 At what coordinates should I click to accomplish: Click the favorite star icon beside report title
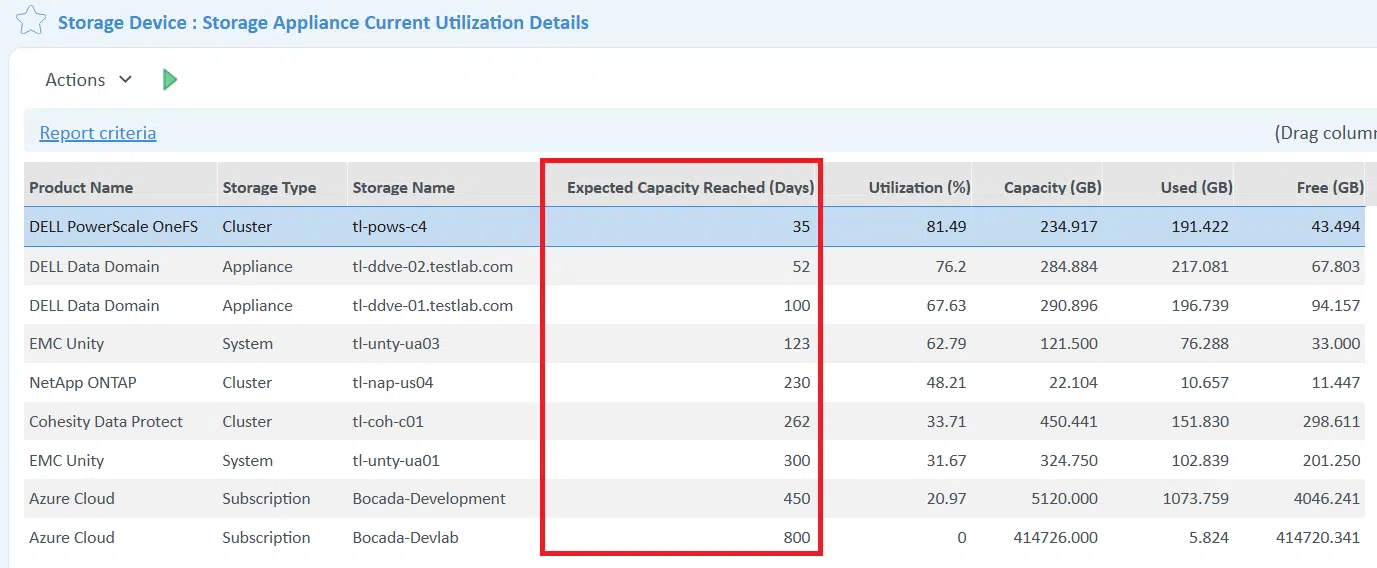tap(30, 20)
